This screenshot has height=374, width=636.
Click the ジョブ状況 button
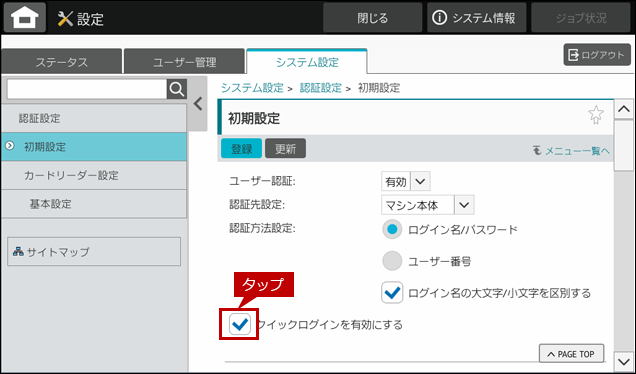pos(581,18)
